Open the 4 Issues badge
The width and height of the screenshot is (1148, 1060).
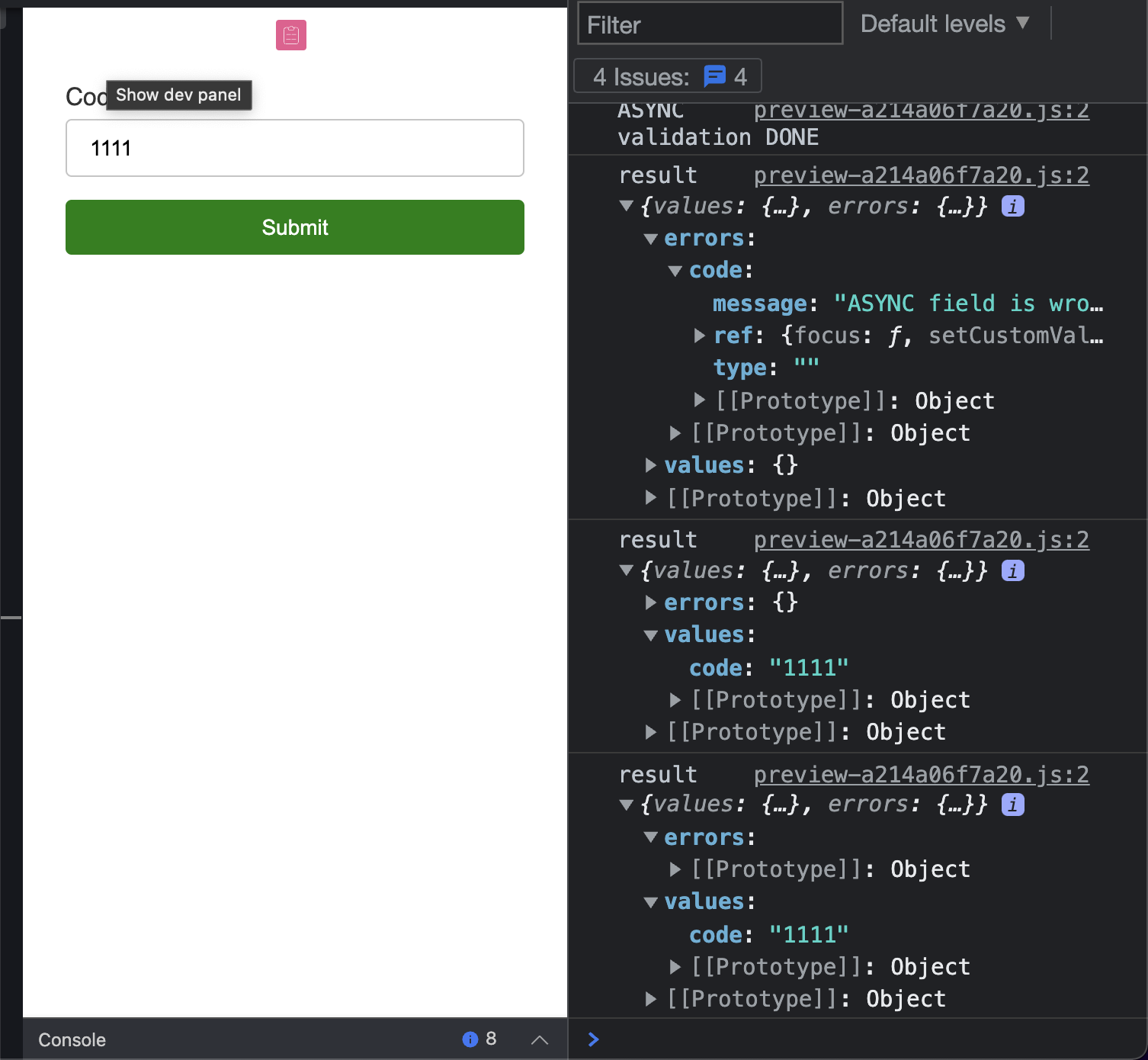pos(668,76)
